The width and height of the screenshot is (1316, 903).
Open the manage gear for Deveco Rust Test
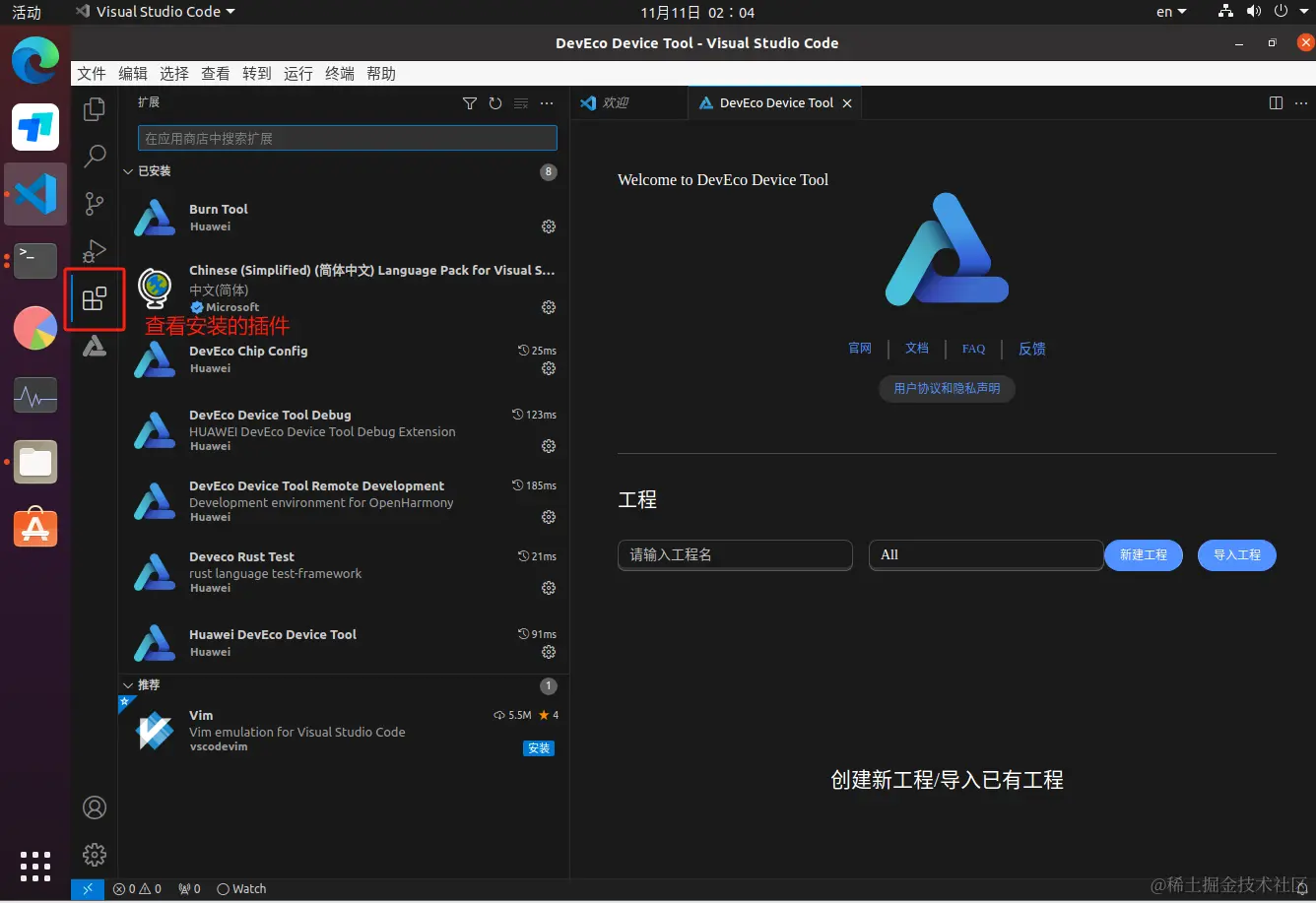pos(549,588)
